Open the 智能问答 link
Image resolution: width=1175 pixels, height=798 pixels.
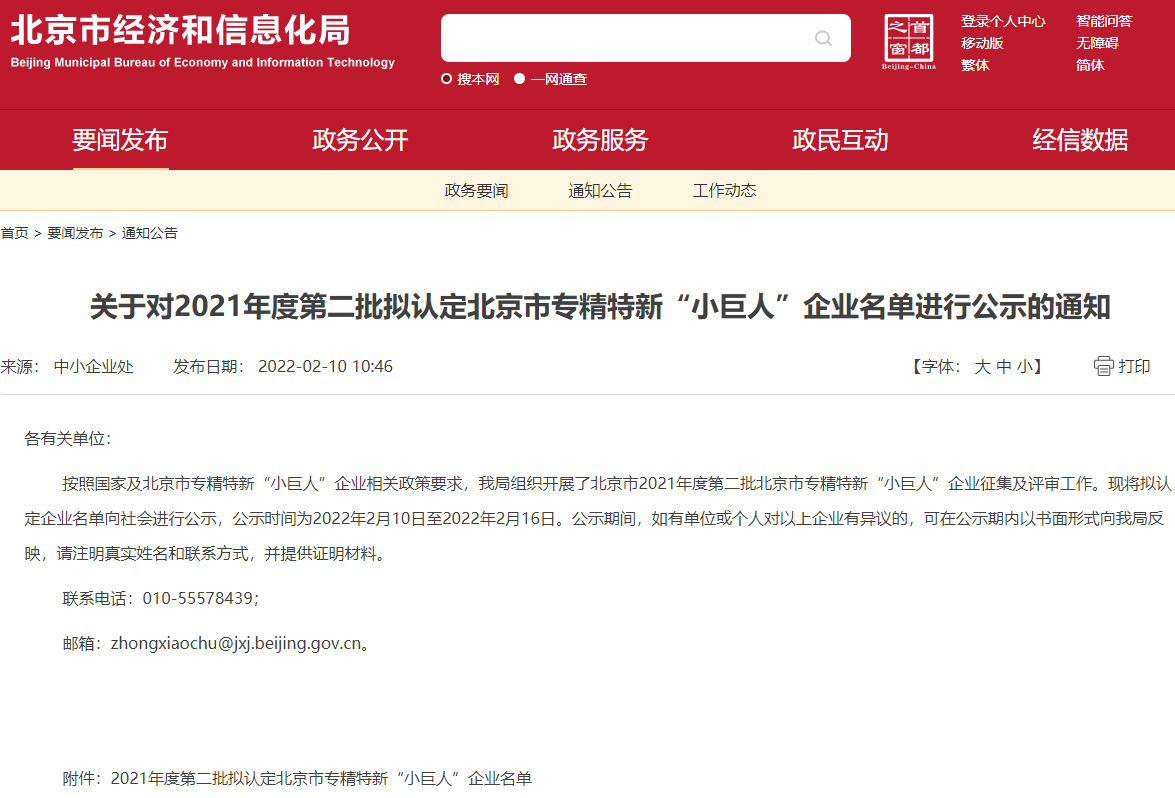click(x=1104, y=21)
